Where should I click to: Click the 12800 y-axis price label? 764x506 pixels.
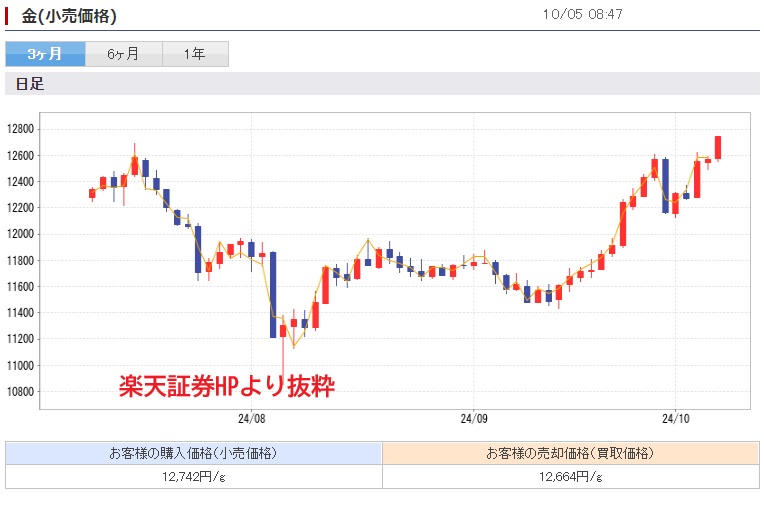click(20, 129)
